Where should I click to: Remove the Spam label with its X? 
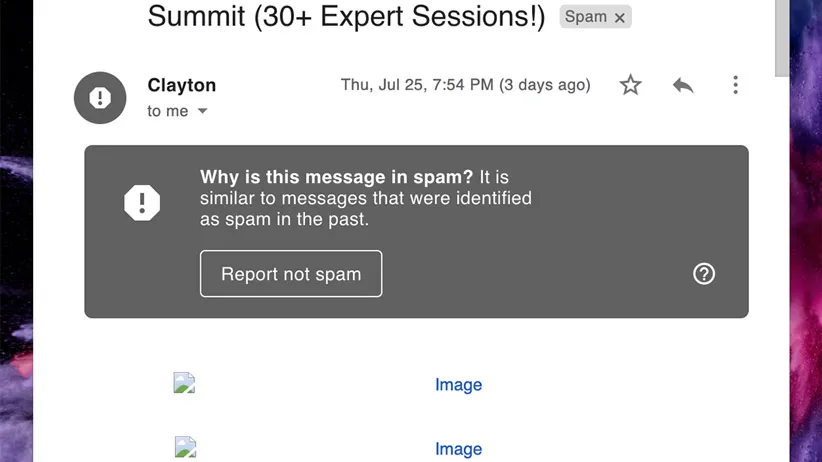tap(620, 18)
